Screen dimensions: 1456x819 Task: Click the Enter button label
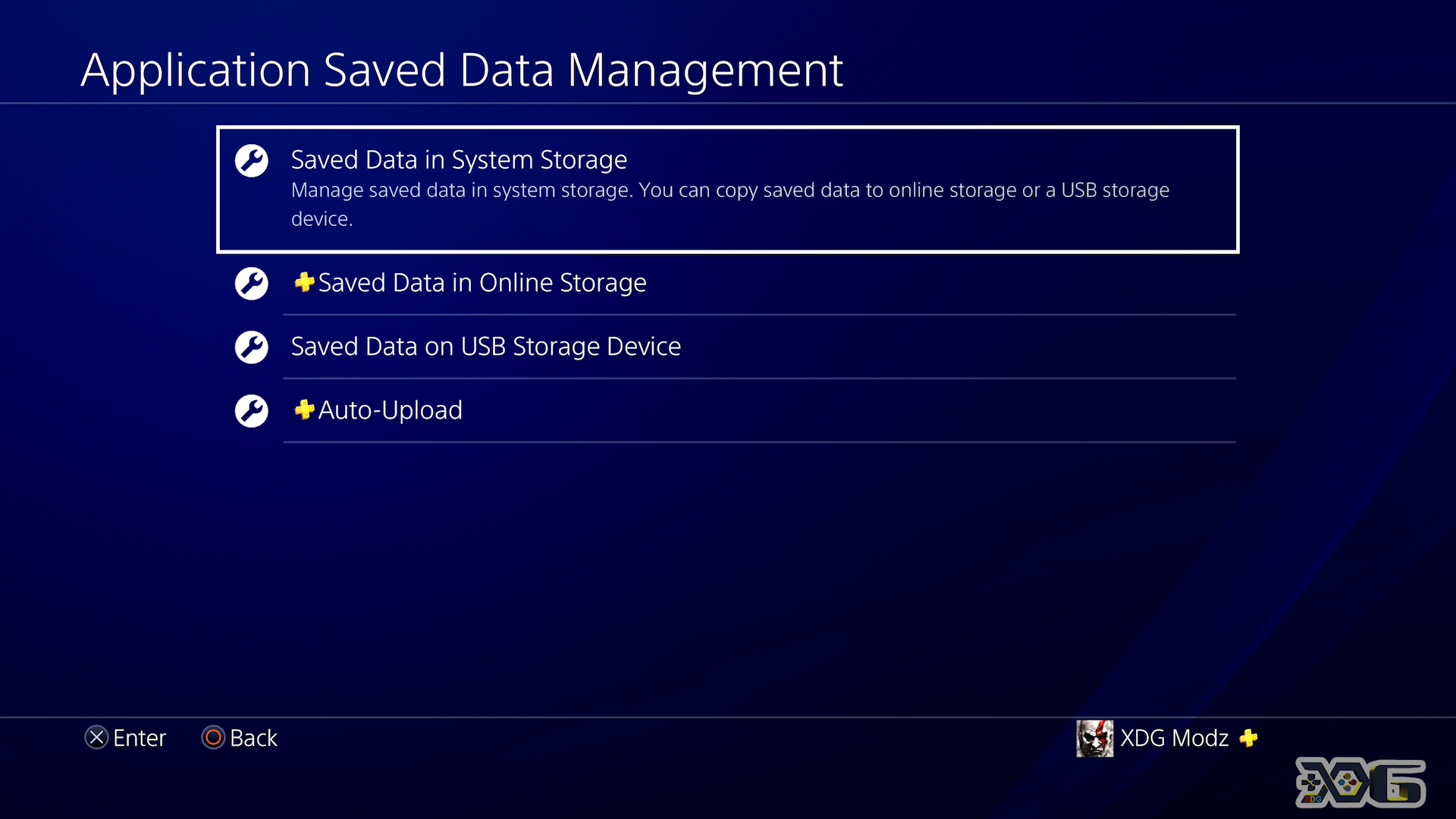pyautogui.click(x=140, y=738)
